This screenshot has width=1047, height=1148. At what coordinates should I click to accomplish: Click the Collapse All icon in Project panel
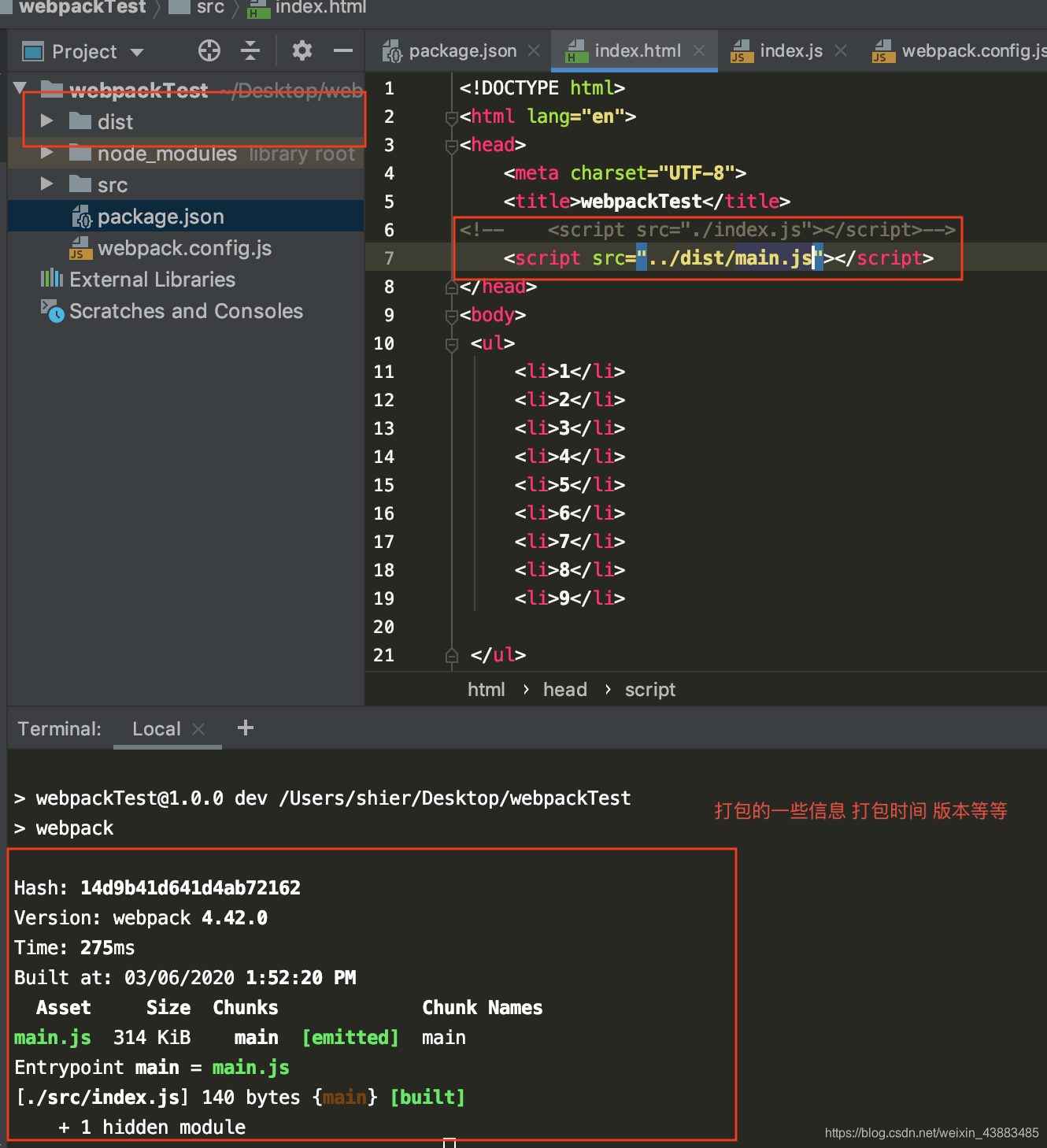250,51
